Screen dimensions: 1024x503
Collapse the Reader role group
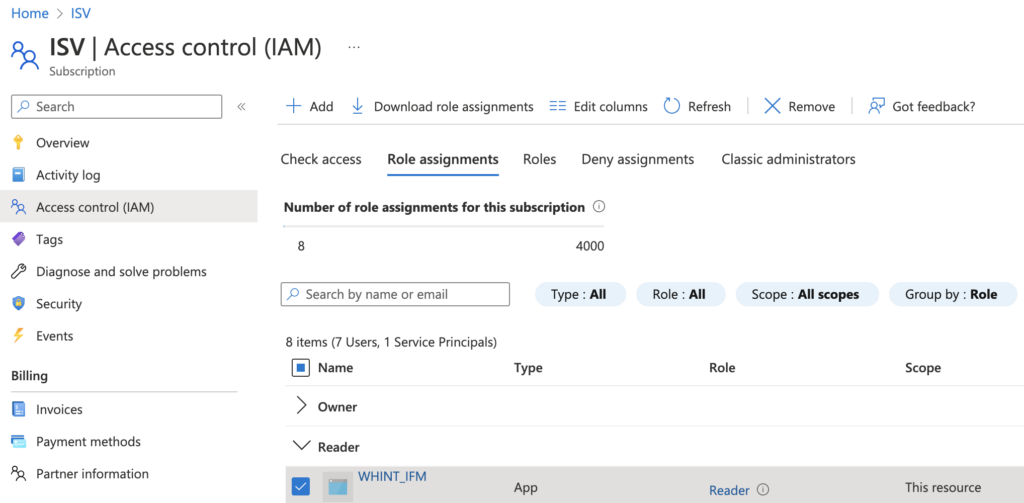[301, 446]
